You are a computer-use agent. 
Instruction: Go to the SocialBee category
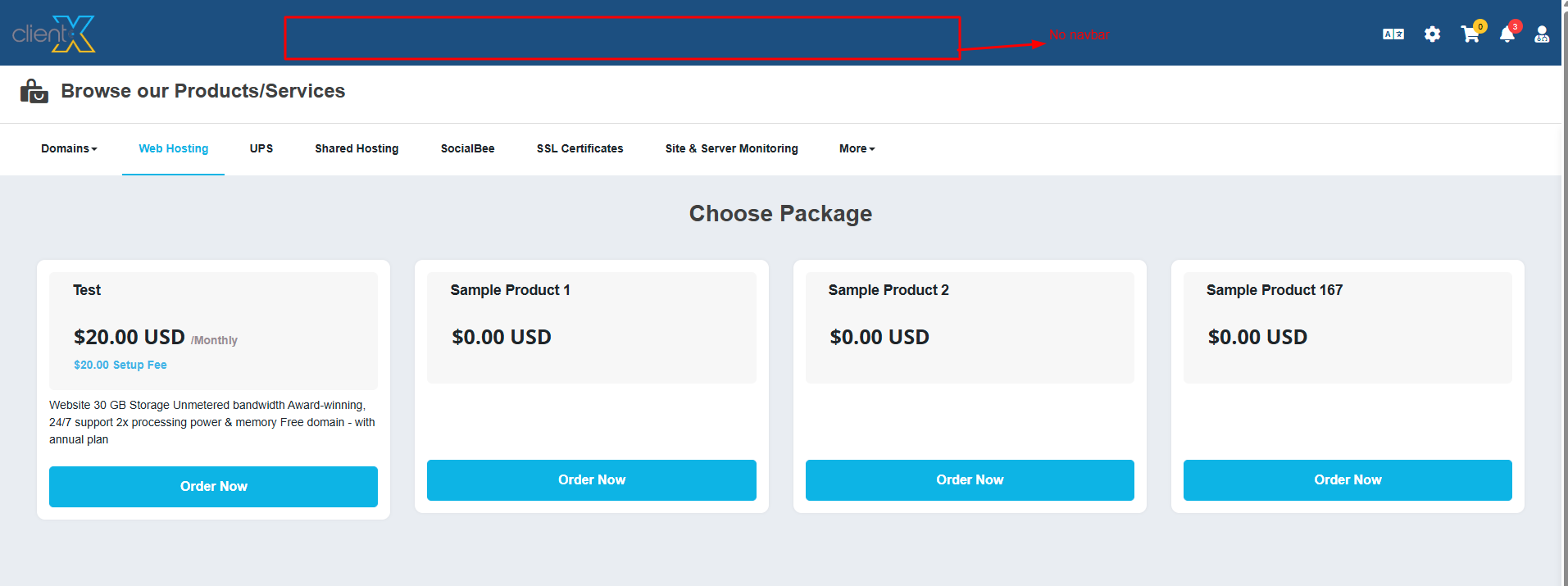point(467,148)
